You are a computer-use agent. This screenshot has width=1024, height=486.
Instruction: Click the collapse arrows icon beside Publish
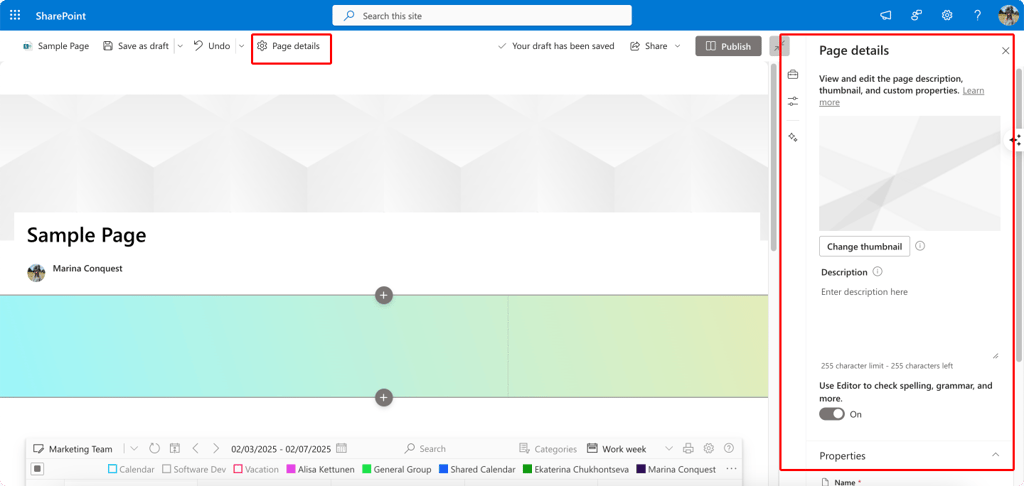779,46
